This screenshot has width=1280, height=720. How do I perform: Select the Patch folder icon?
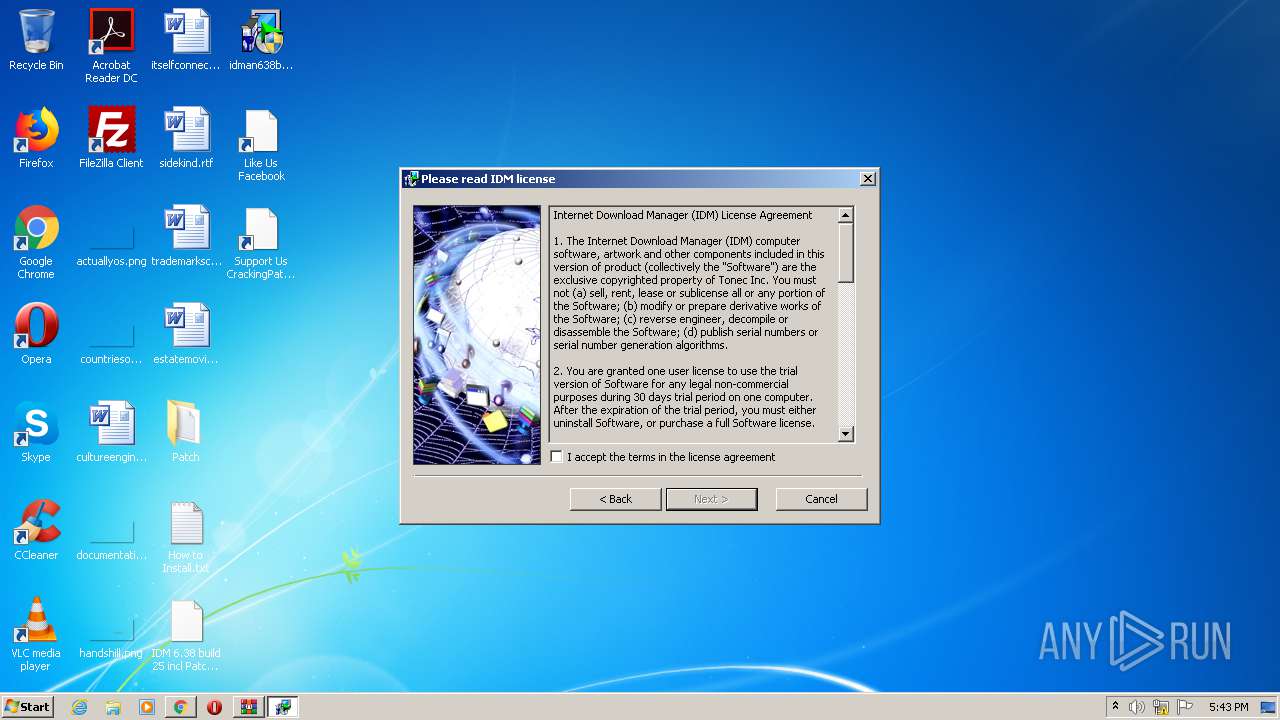[186, 433]
